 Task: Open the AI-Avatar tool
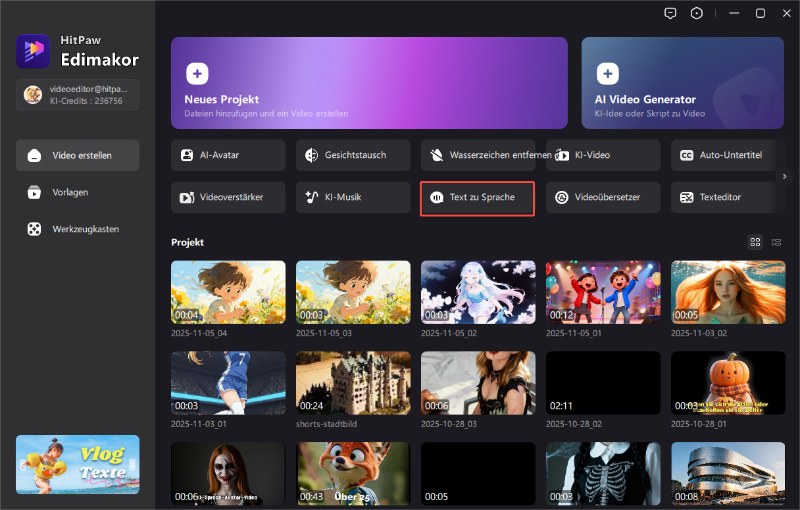pyautogui.click(x=228, y=155)
